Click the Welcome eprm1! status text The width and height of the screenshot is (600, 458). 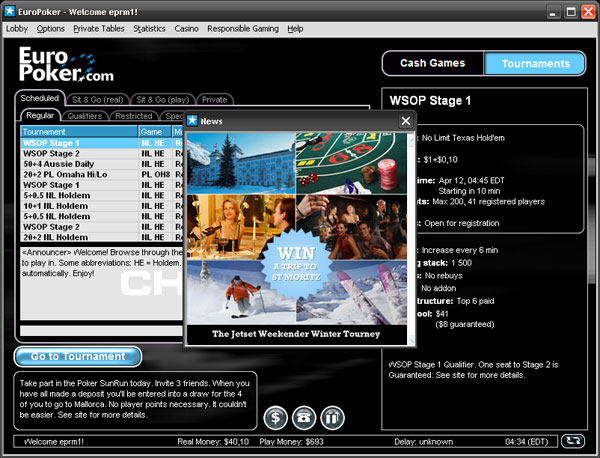coord(54,442)
